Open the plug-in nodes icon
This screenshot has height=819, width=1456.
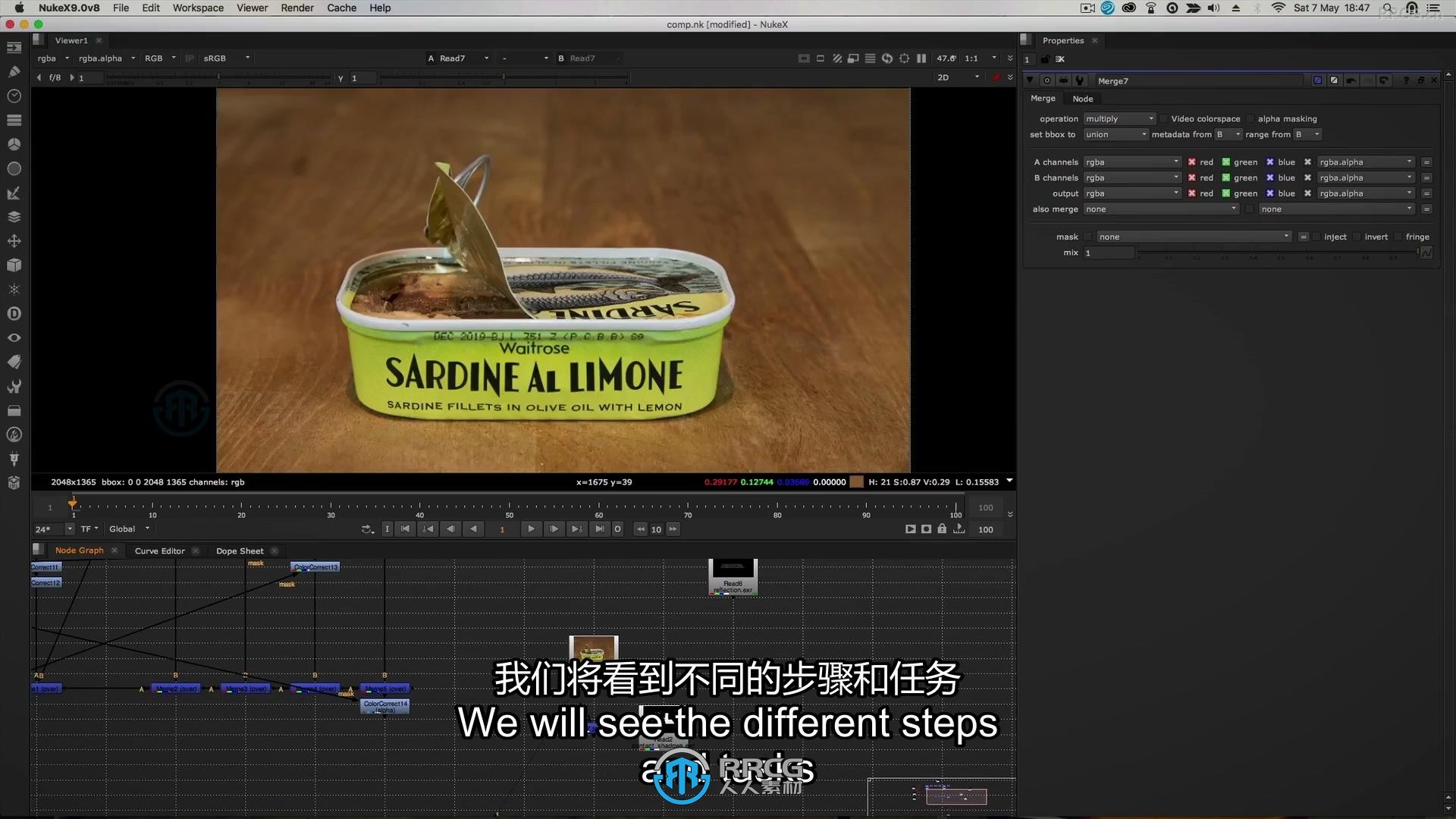pyautogui.click(x=14, y=459)
